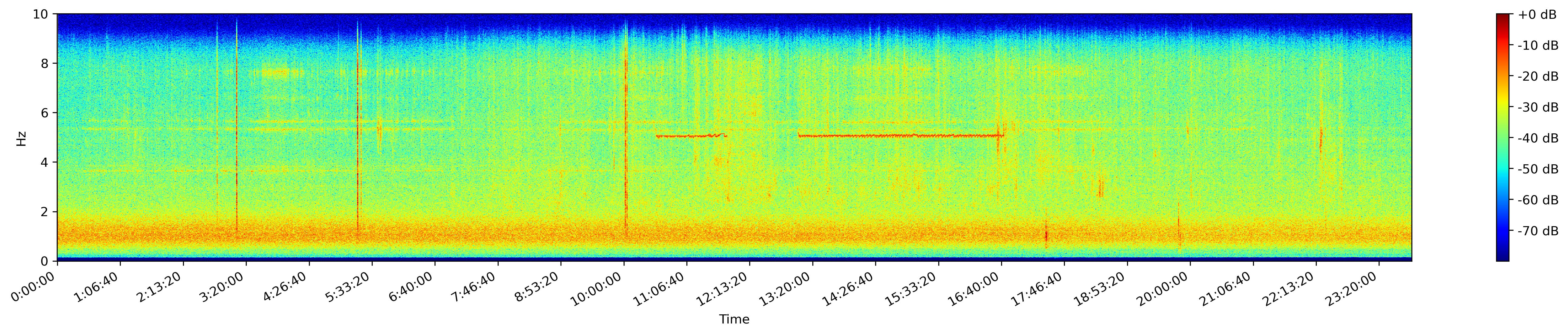
Task: Click the -20 dB colorbar label
Action: click(1538, 77)
